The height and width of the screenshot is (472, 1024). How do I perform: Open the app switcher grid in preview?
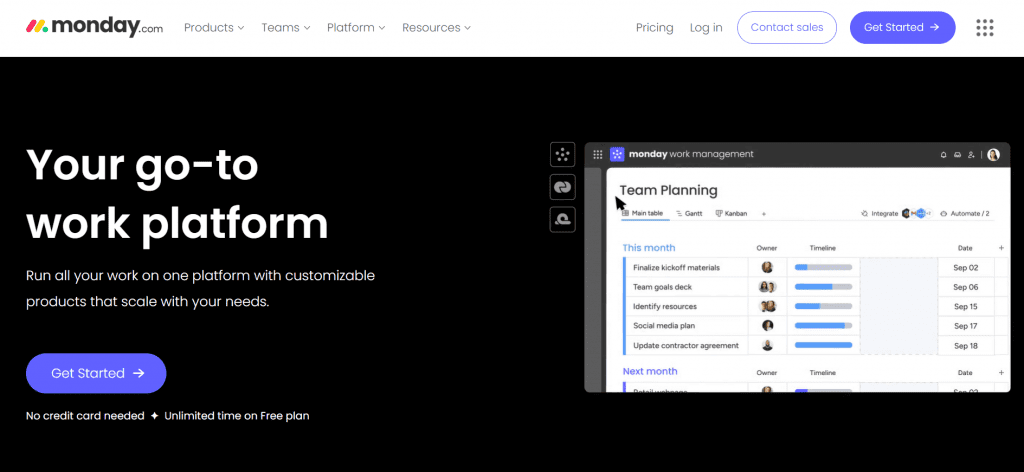(x=598, y=155)
